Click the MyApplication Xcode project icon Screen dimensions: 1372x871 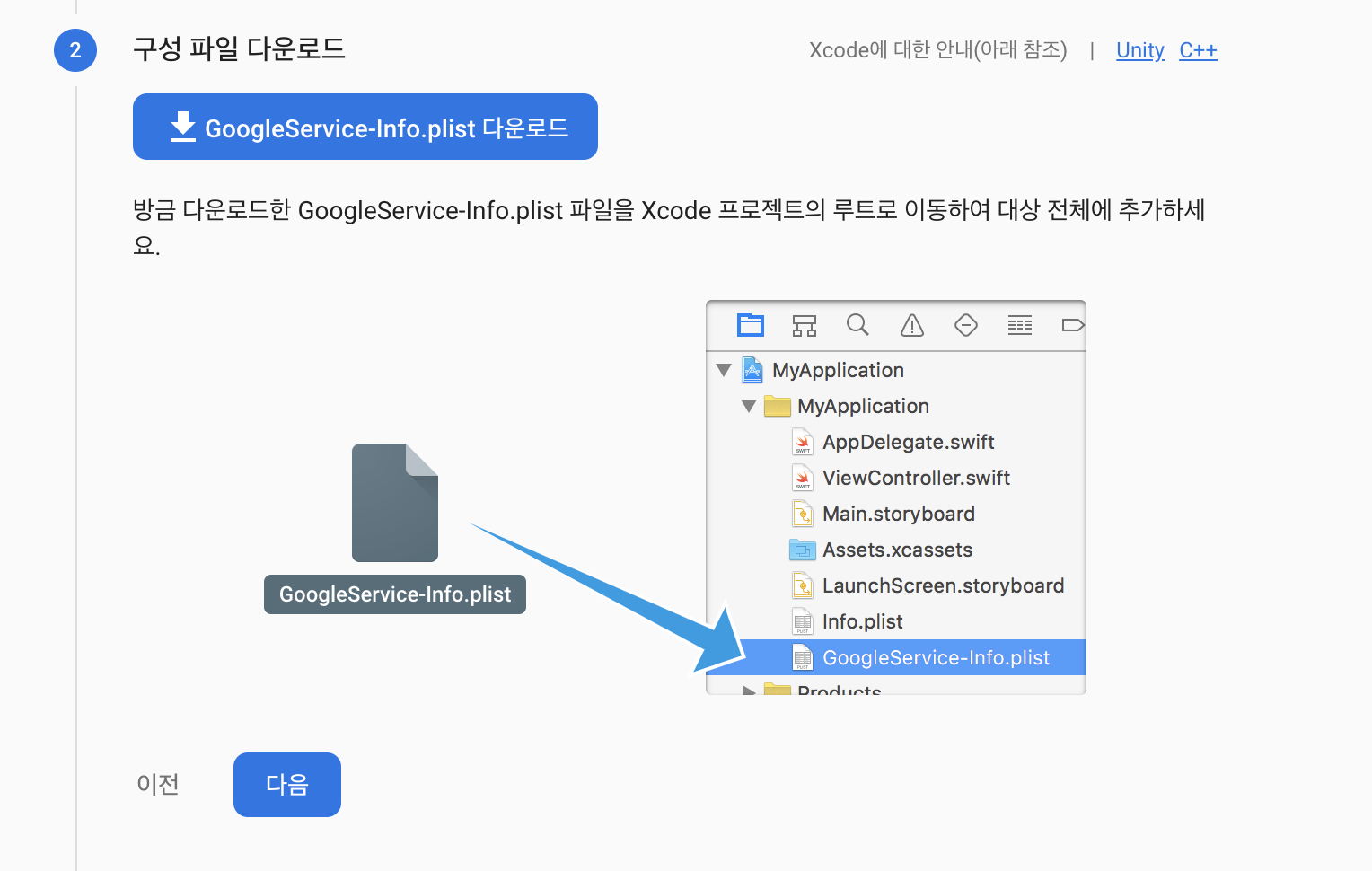coord(752,370)
